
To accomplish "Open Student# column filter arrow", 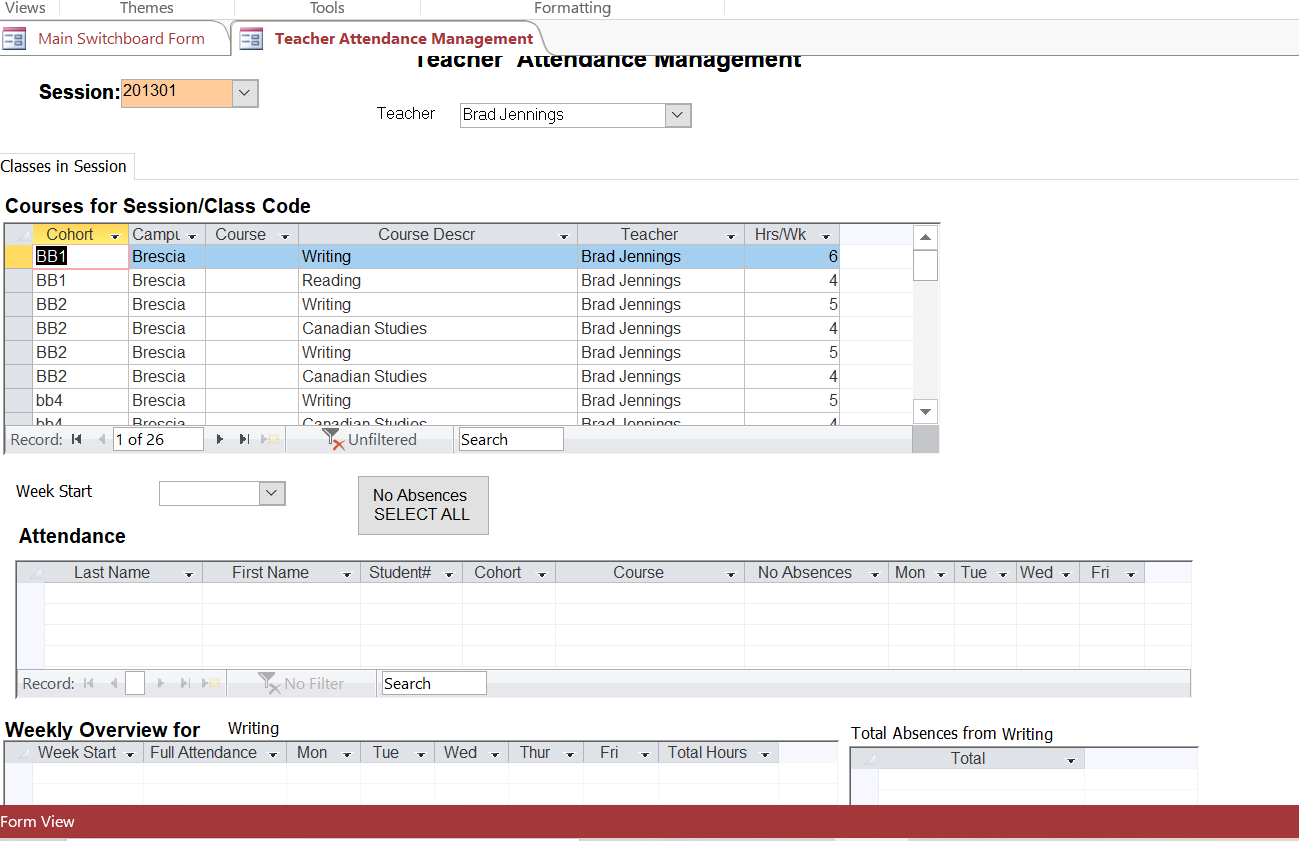I will [449, 574].
